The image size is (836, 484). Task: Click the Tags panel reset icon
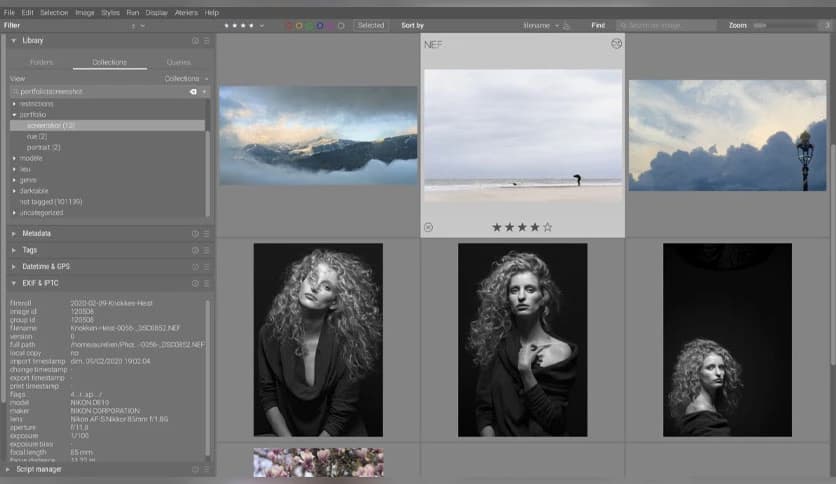point(196,250)
